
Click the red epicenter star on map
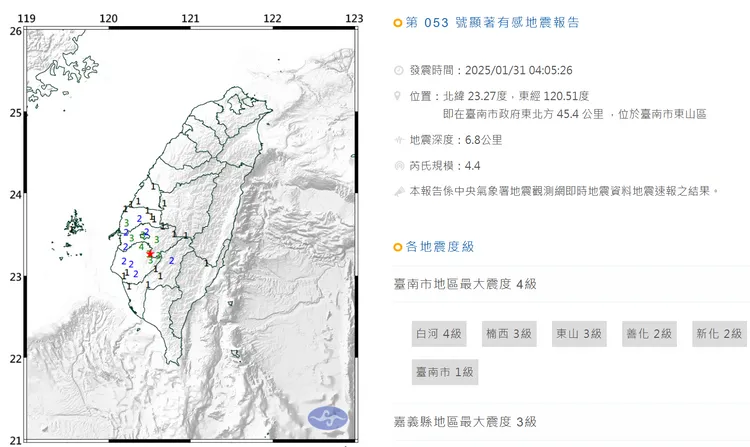150,254
